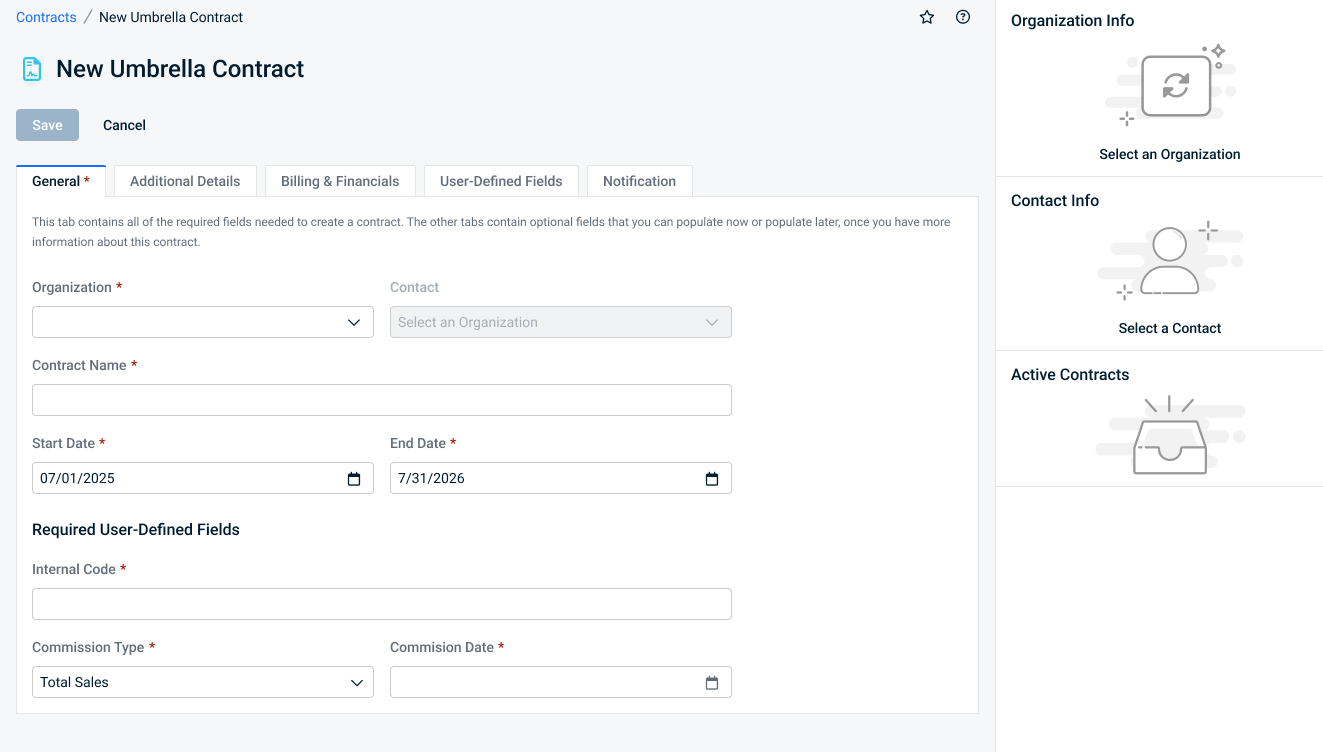Open the Commision Date calendar picker

712,683
